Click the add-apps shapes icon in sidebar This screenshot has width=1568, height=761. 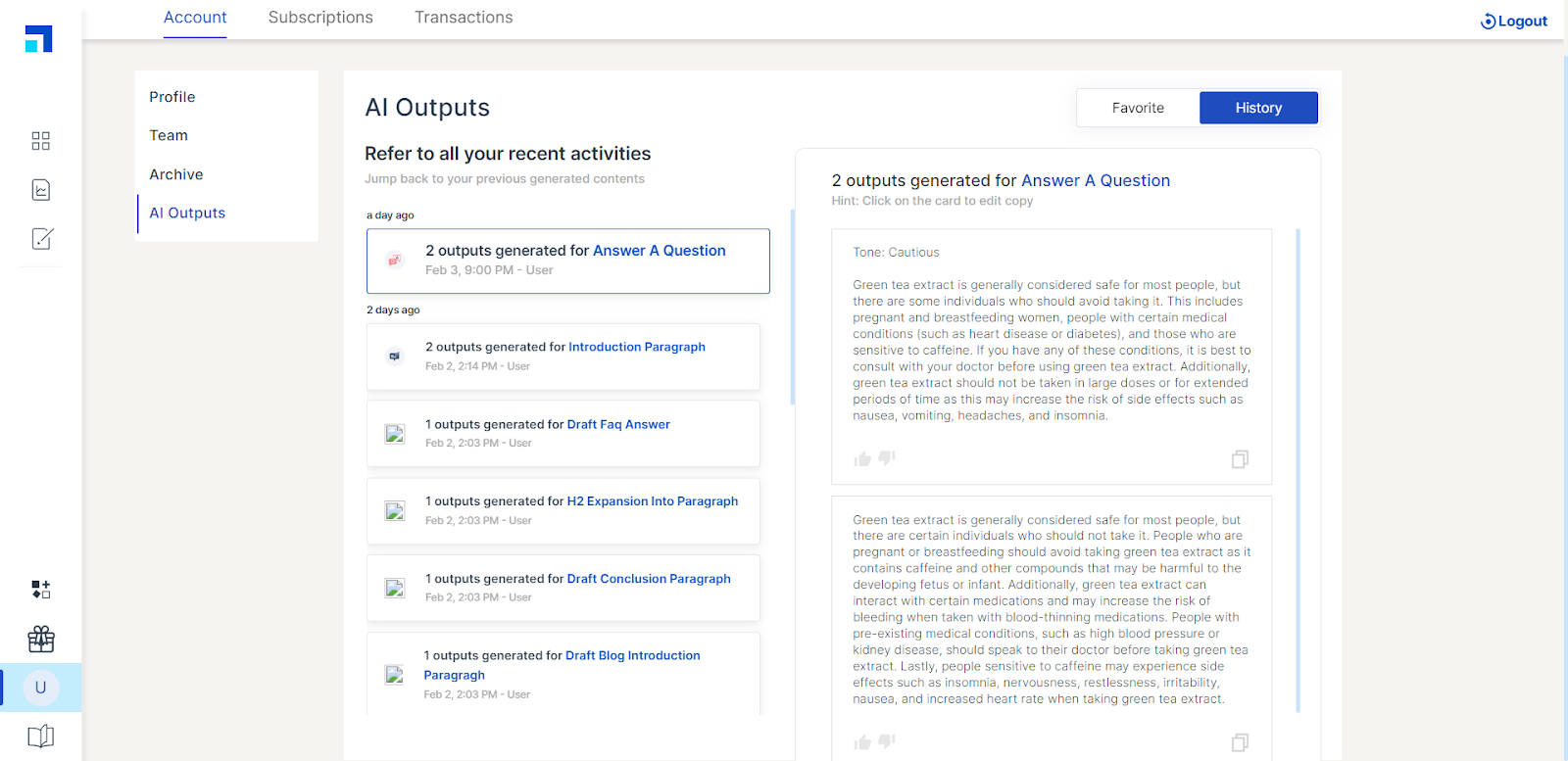coord(41,590)
